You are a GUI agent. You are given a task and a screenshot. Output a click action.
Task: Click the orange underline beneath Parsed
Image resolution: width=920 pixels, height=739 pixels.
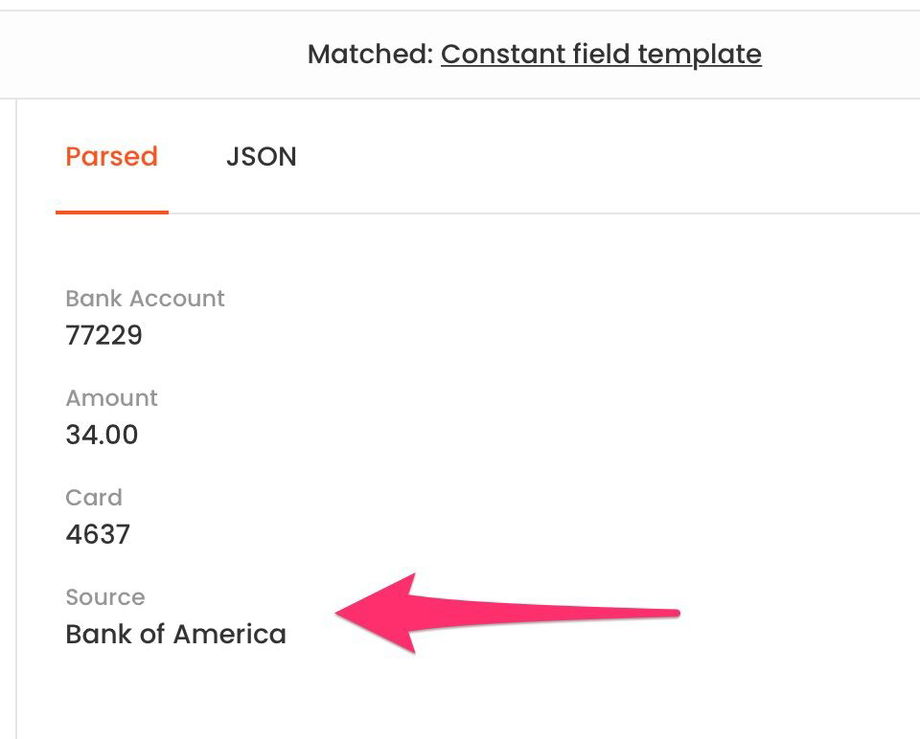(112, 212)
